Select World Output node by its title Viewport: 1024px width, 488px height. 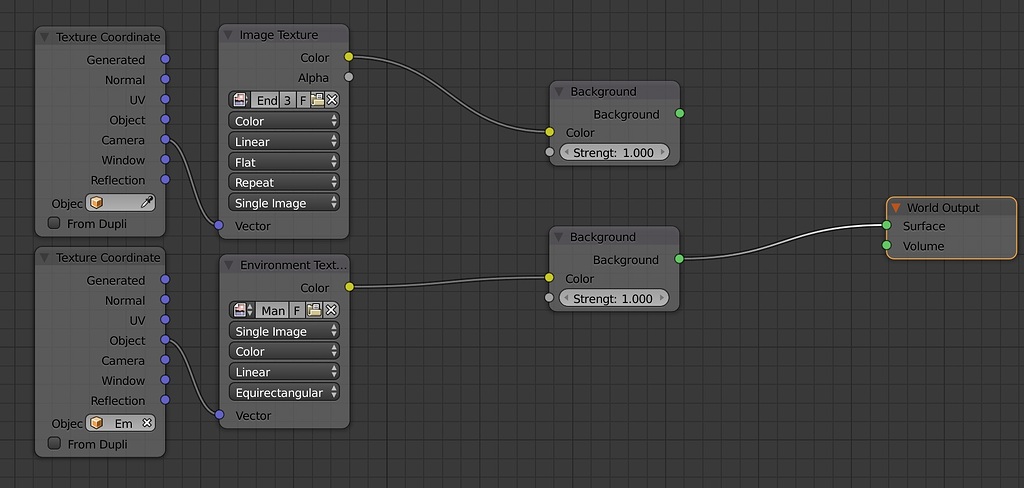pos(943,208)
